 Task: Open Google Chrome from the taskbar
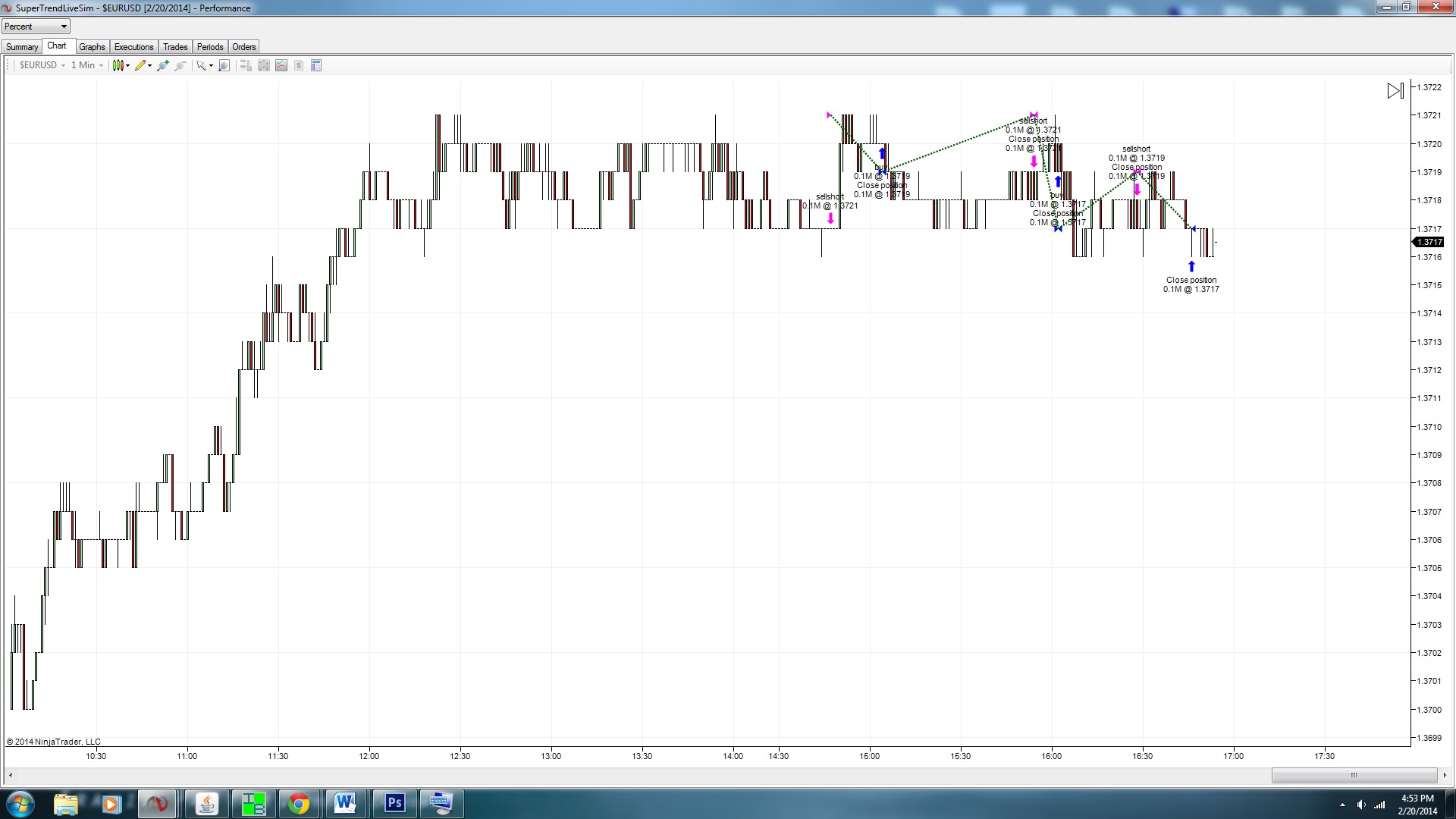299,804
